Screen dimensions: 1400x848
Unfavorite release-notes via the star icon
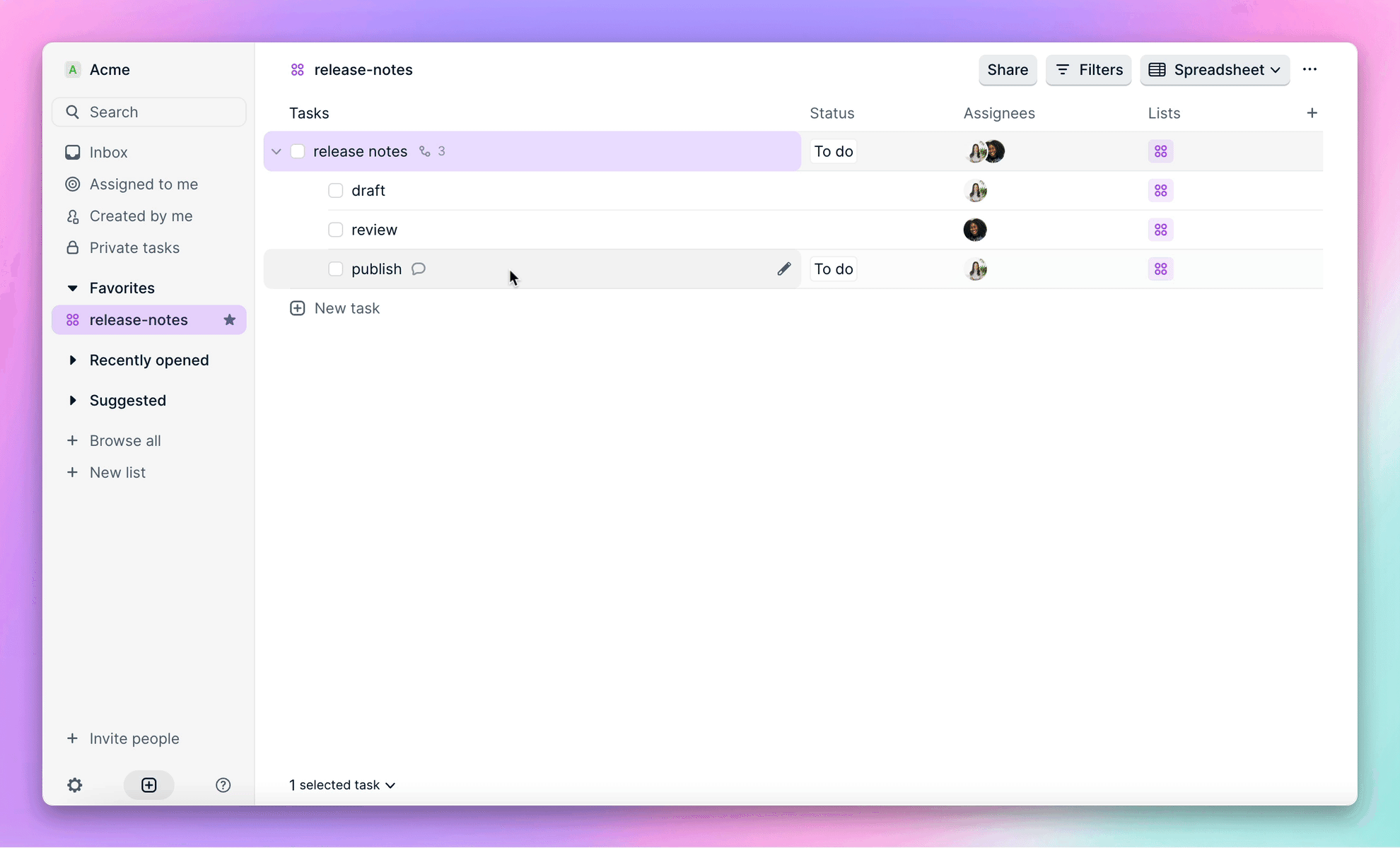229,320
